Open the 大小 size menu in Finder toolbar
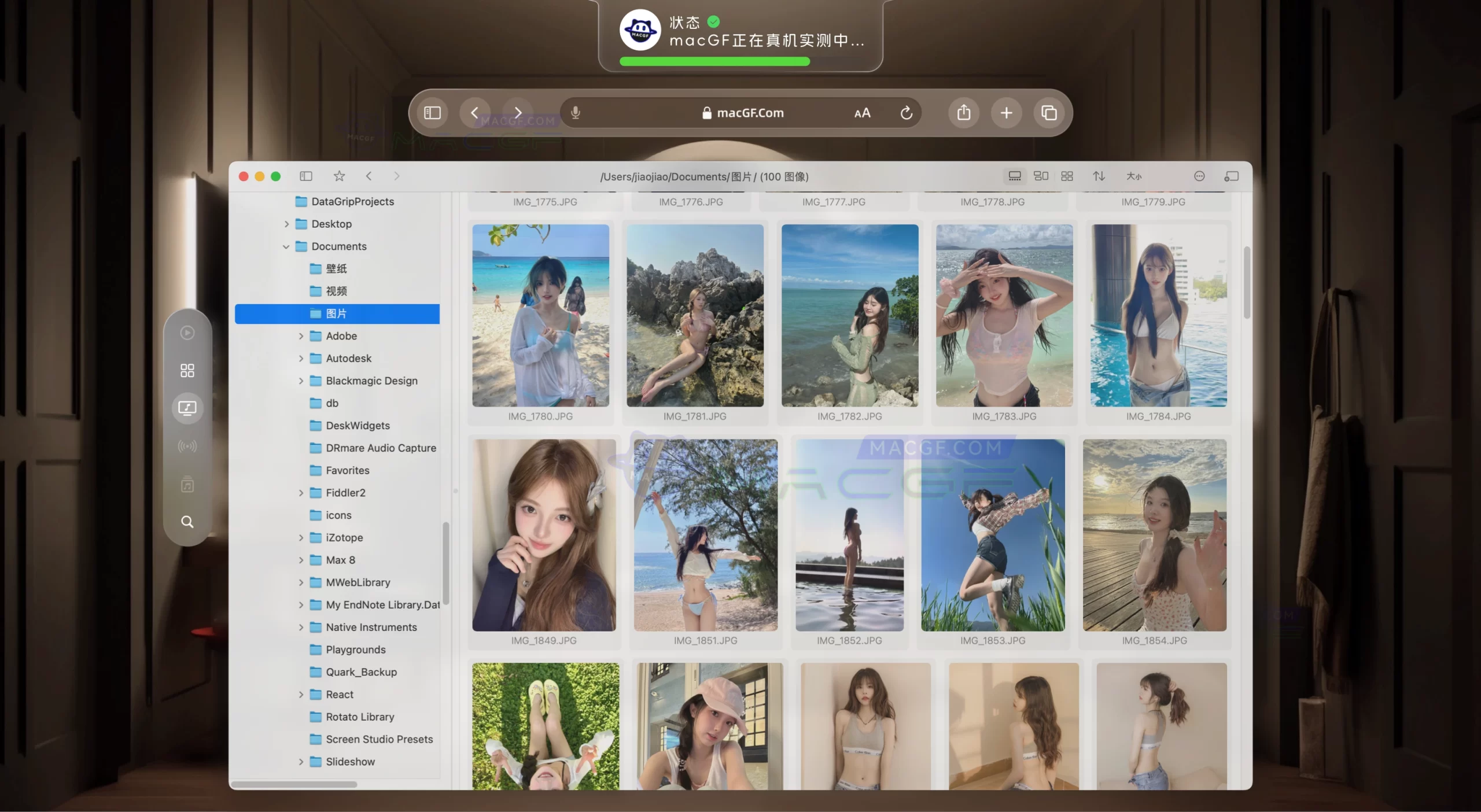The width and height of the screenshot is (1481, 812). click(1133, 176)
